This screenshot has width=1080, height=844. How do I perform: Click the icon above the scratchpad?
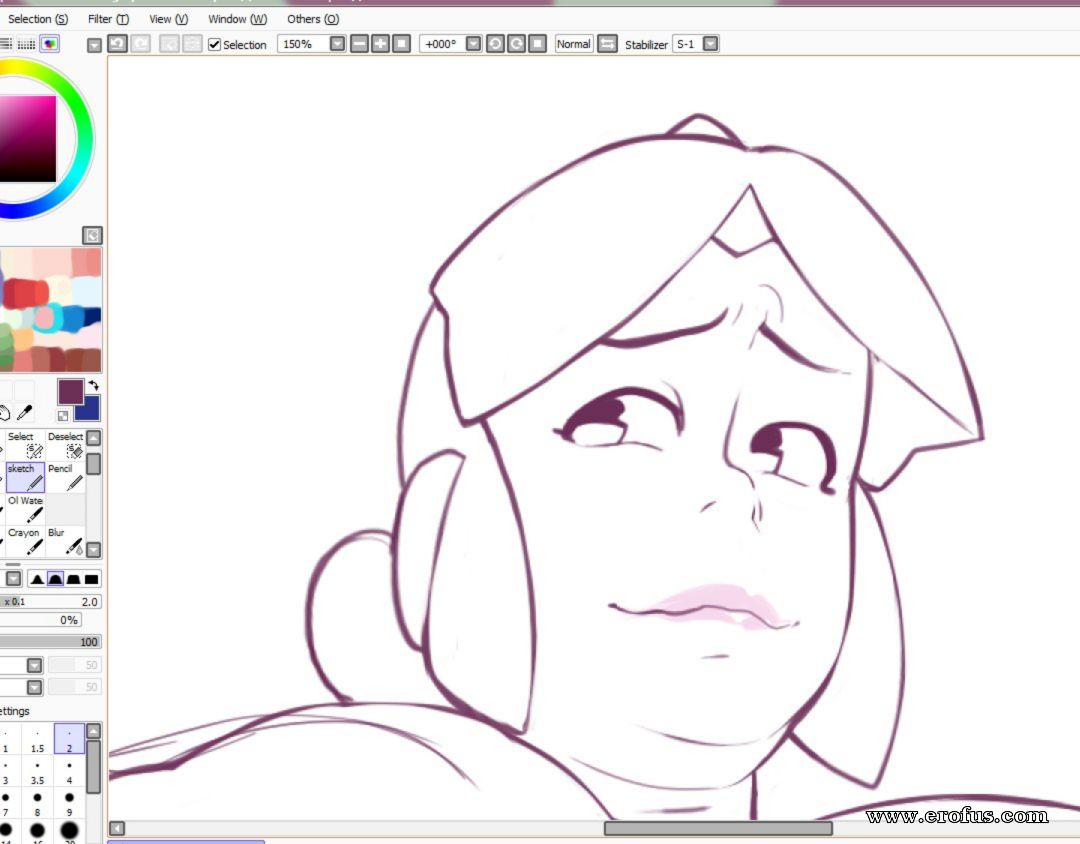(x=92, y=236)
